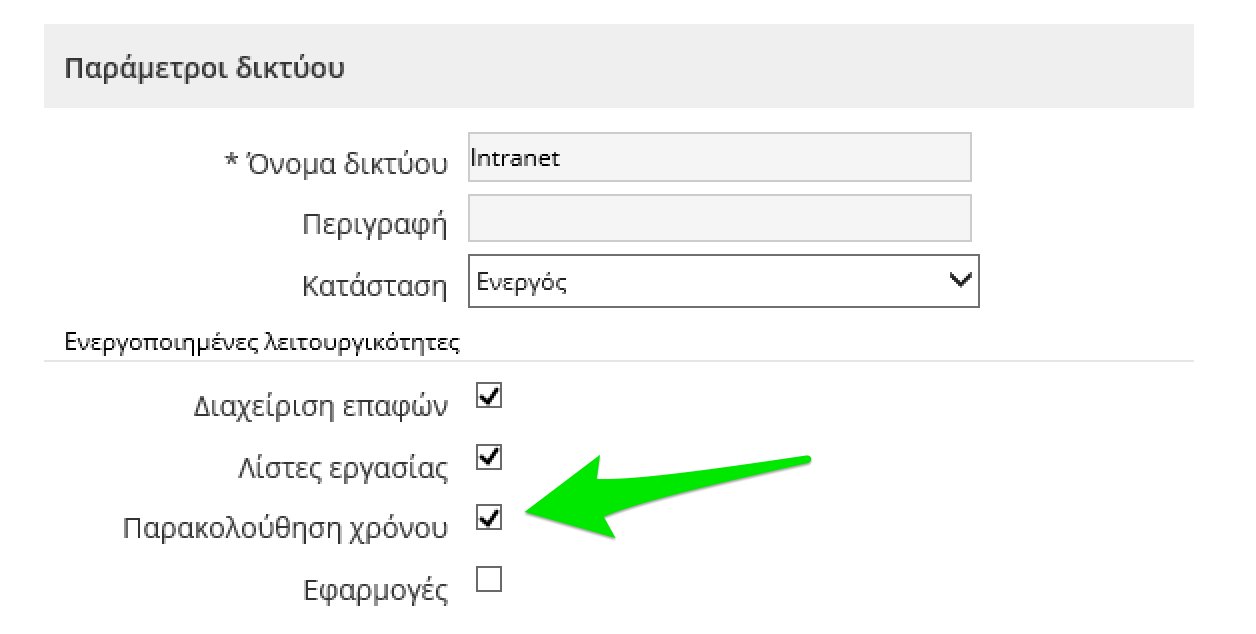Click the Κατάσταση label
This screenshot has width=1256, height=634.
tap(374, 286)
